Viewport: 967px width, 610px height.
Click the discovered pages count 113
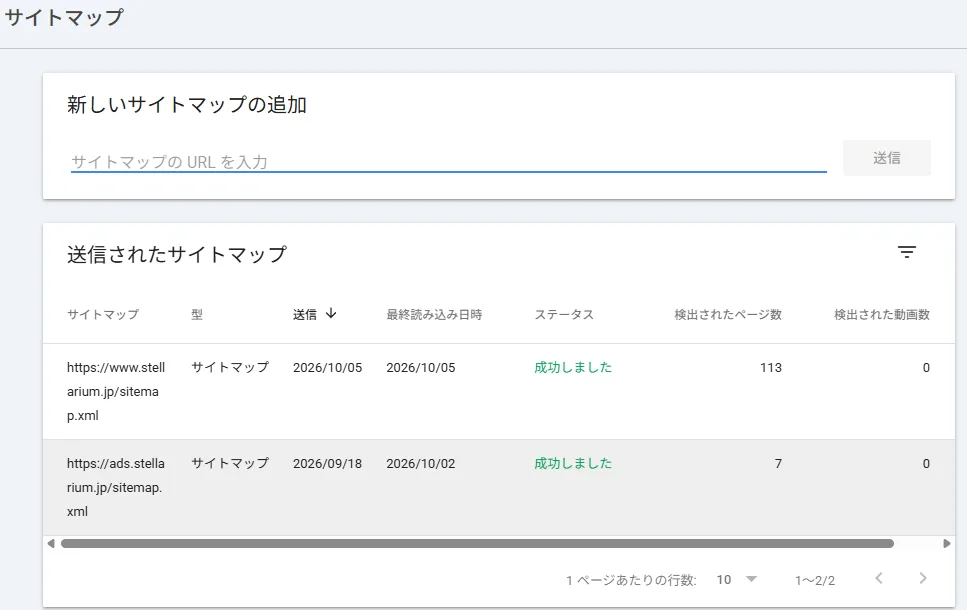[771, 368]
